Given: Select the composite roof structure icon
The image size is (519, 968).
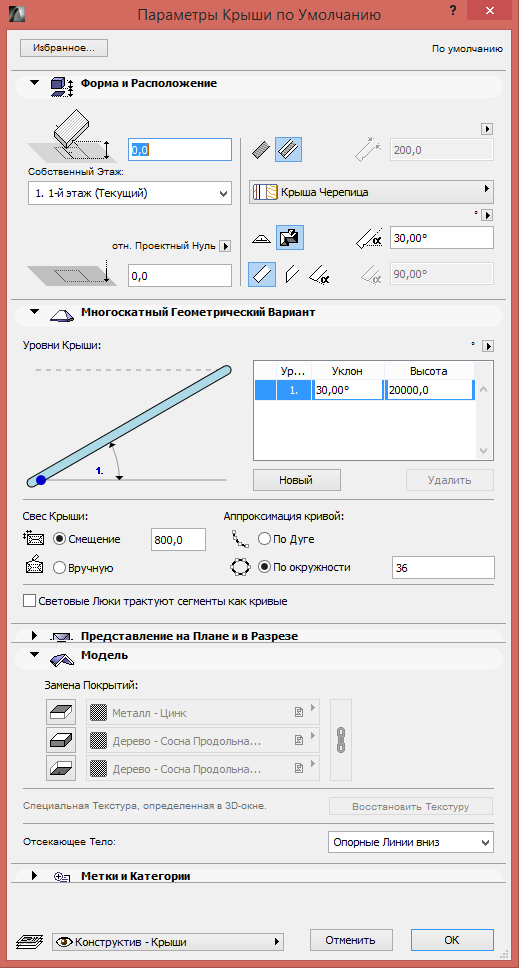Looking at the screenshot, I should tap(288, 150).
